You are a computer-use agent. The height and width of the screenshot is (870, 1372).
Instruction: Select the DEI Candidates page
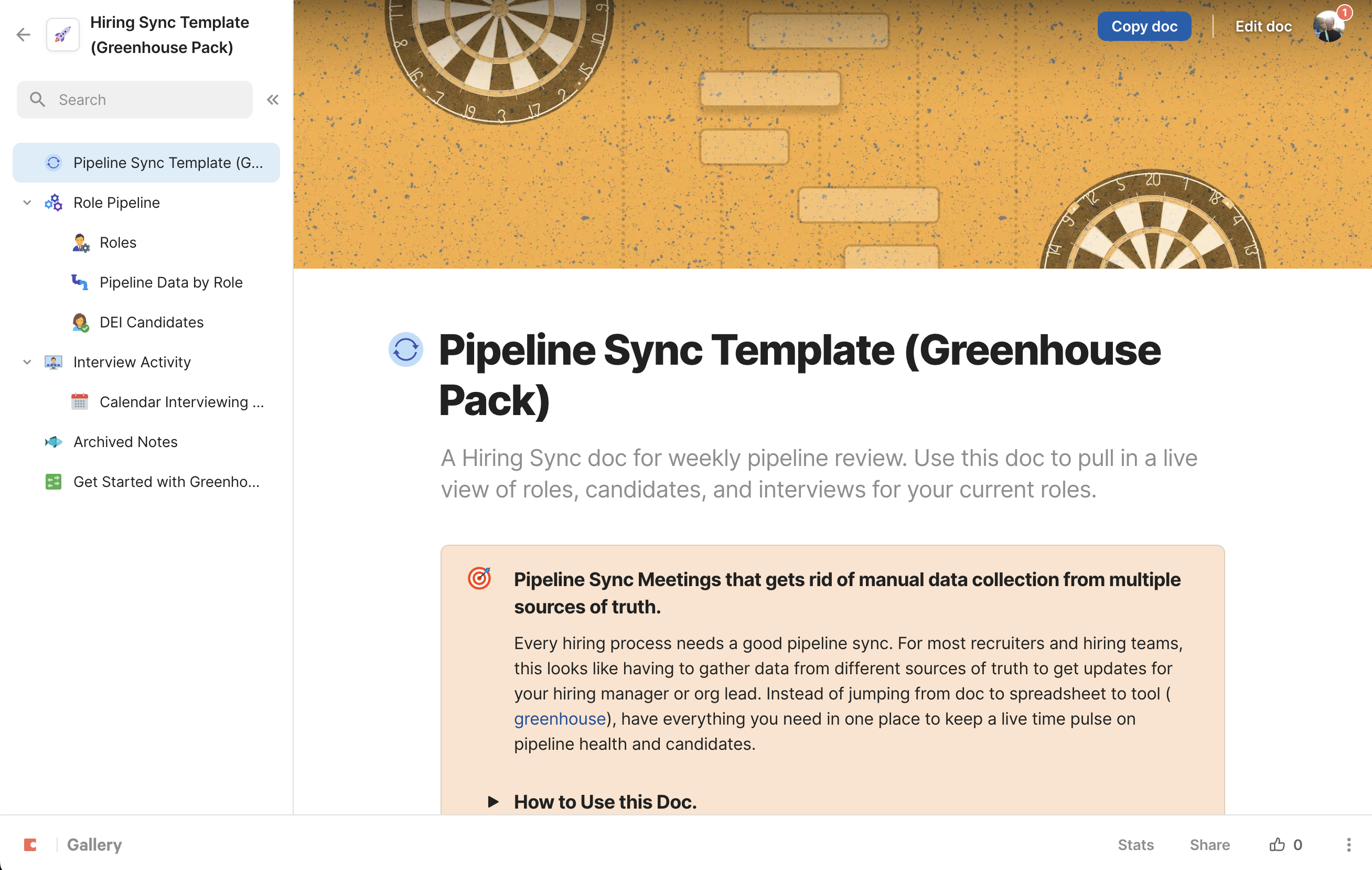(152, 322)
